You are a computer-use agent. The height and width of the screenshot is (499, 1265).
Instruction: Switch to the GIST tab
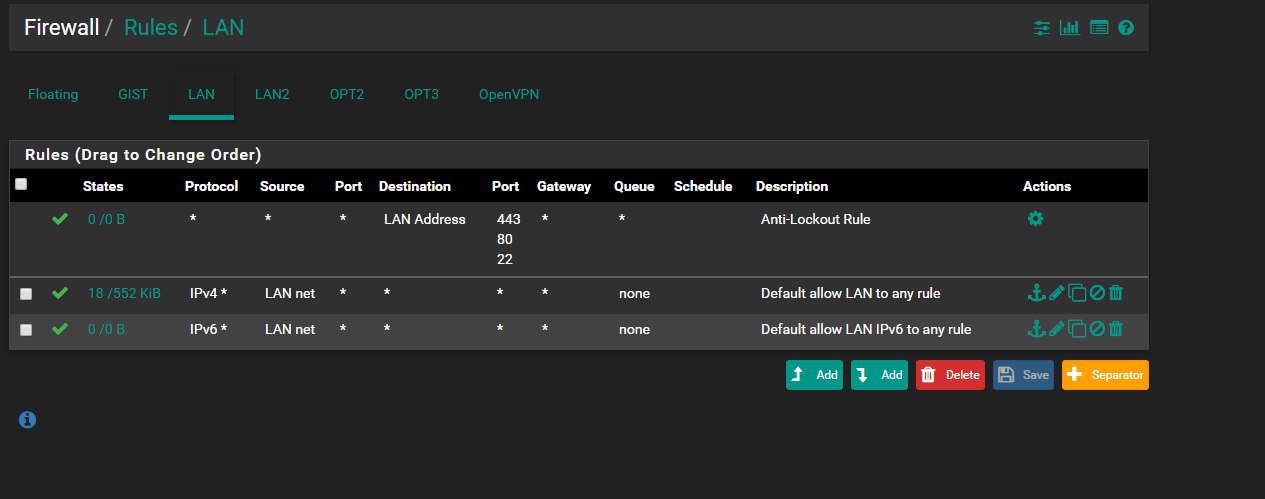tap(133, 94)
